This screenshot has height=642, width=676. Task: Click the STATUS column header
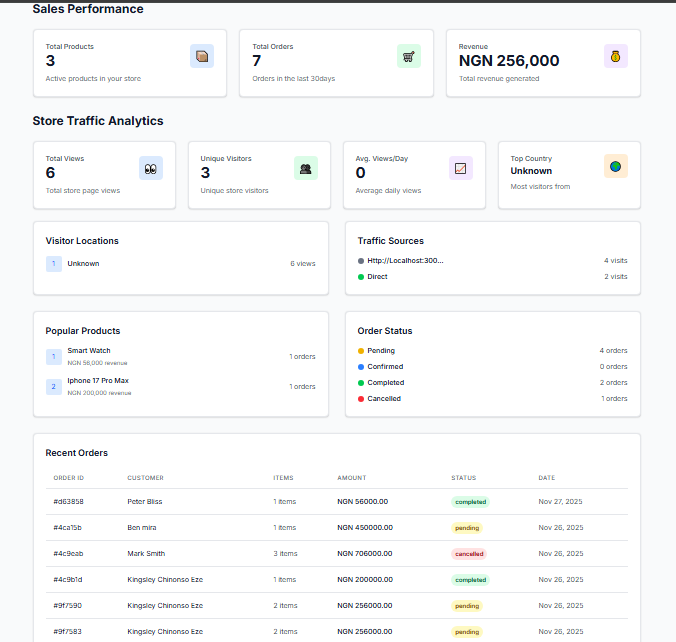point(464,478)
